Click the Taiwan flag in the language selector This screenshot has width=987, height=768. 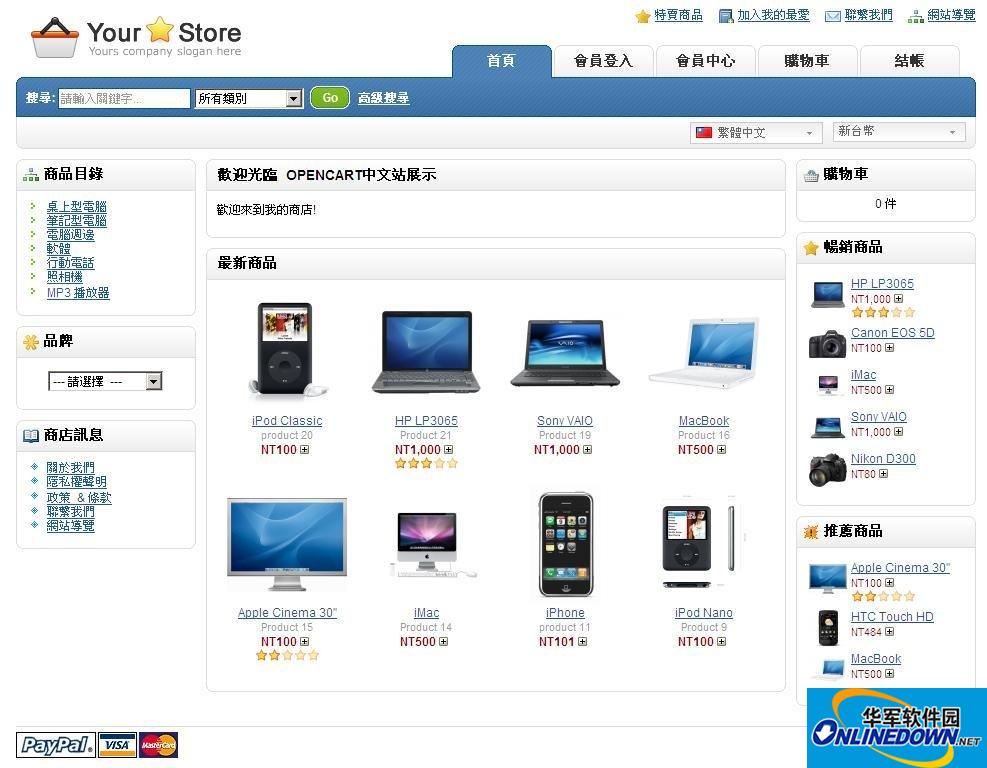705,131
